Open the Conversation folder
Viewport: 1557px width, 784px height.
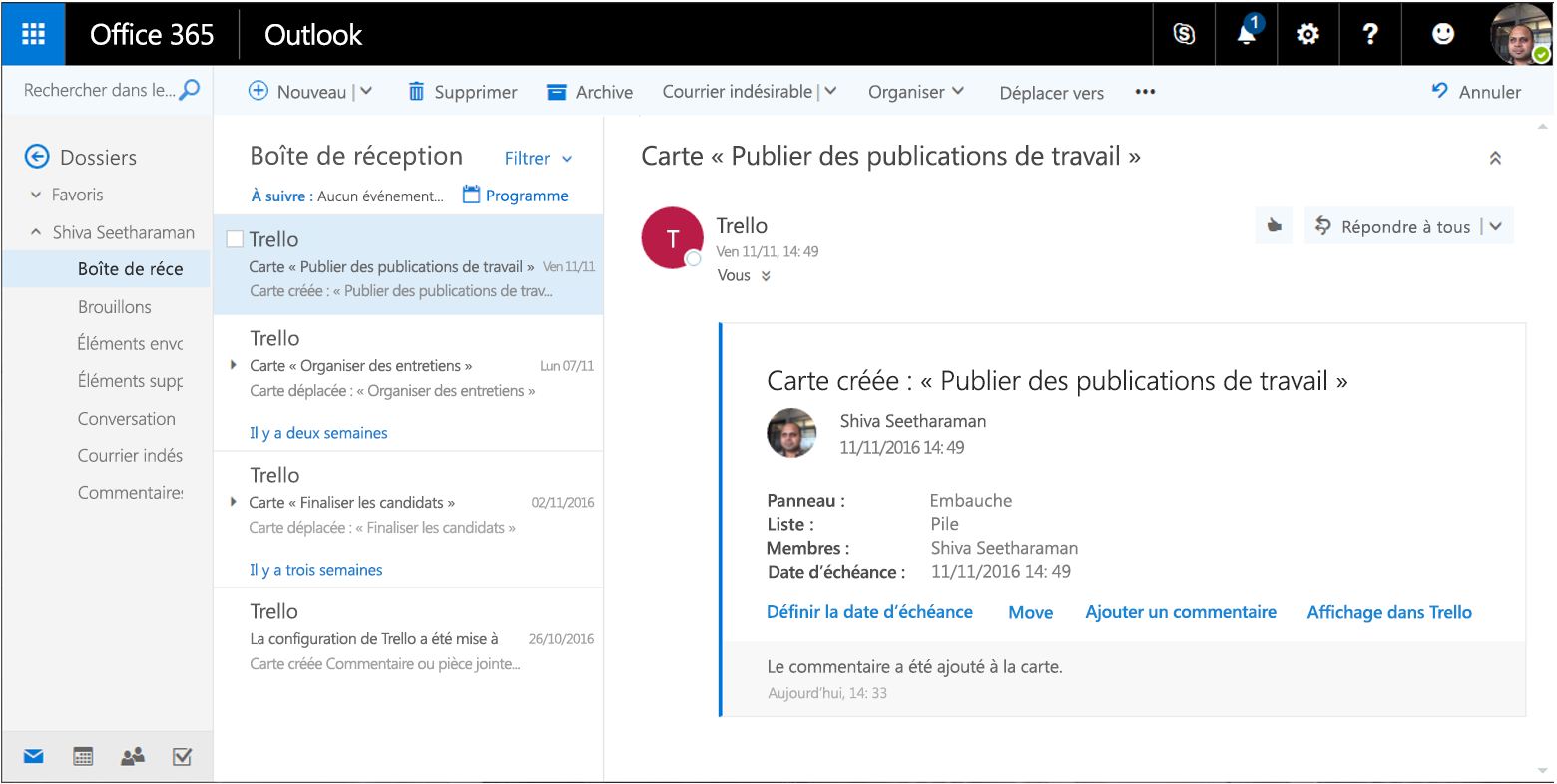tap(127, 419)
